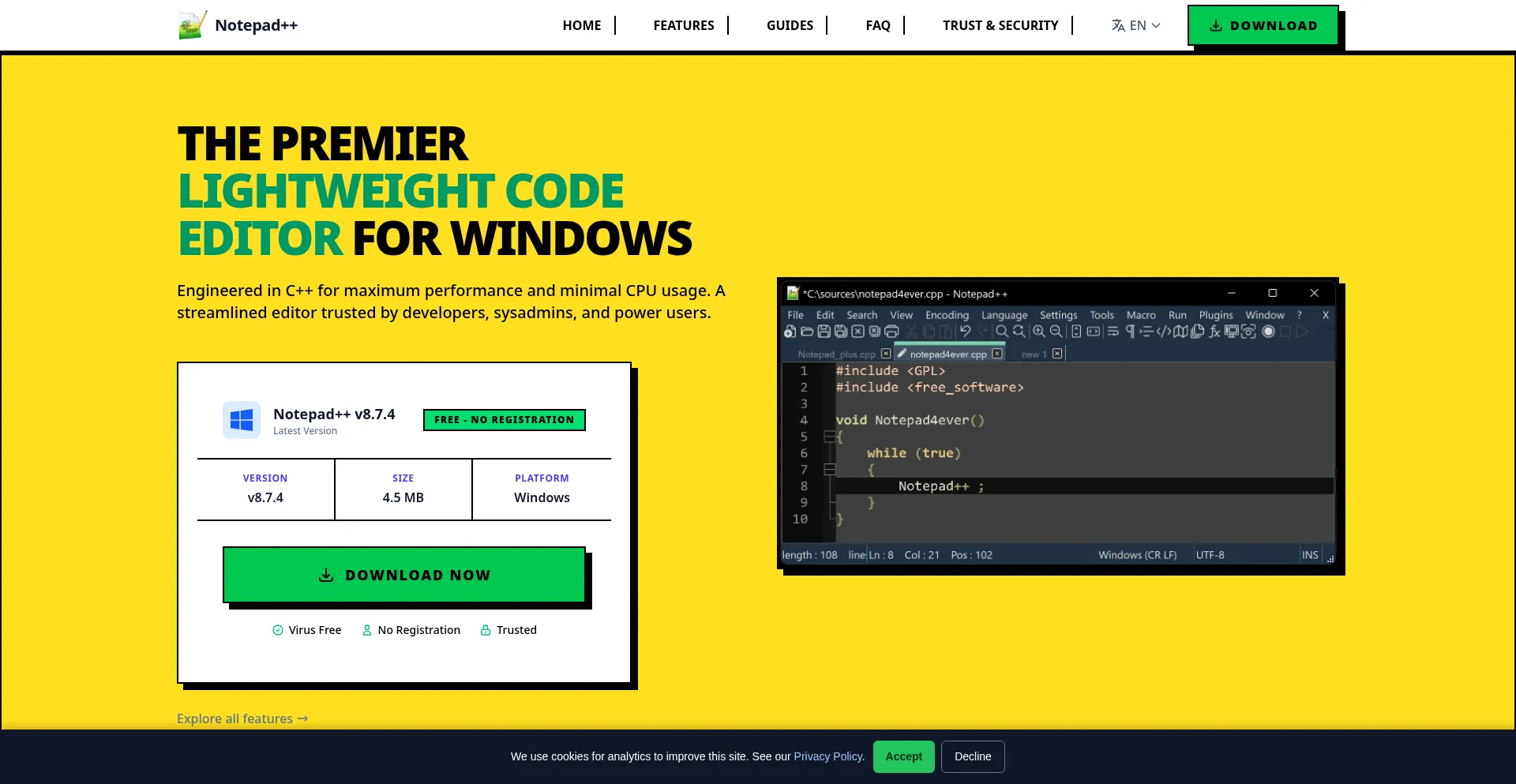The height and width of the screenshot is (784, 1516).
Task: Click the Undo arrow in the editor screenshot toolbar
Action: (965, 332)
